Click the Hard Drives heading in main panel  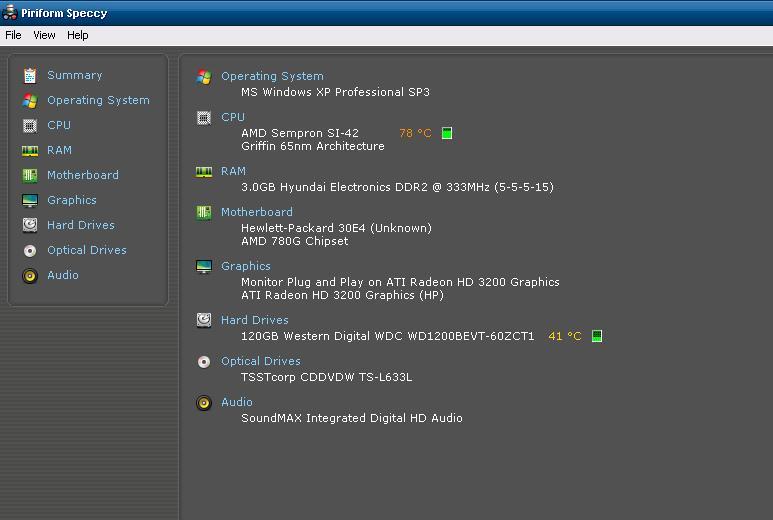point(254,320)
